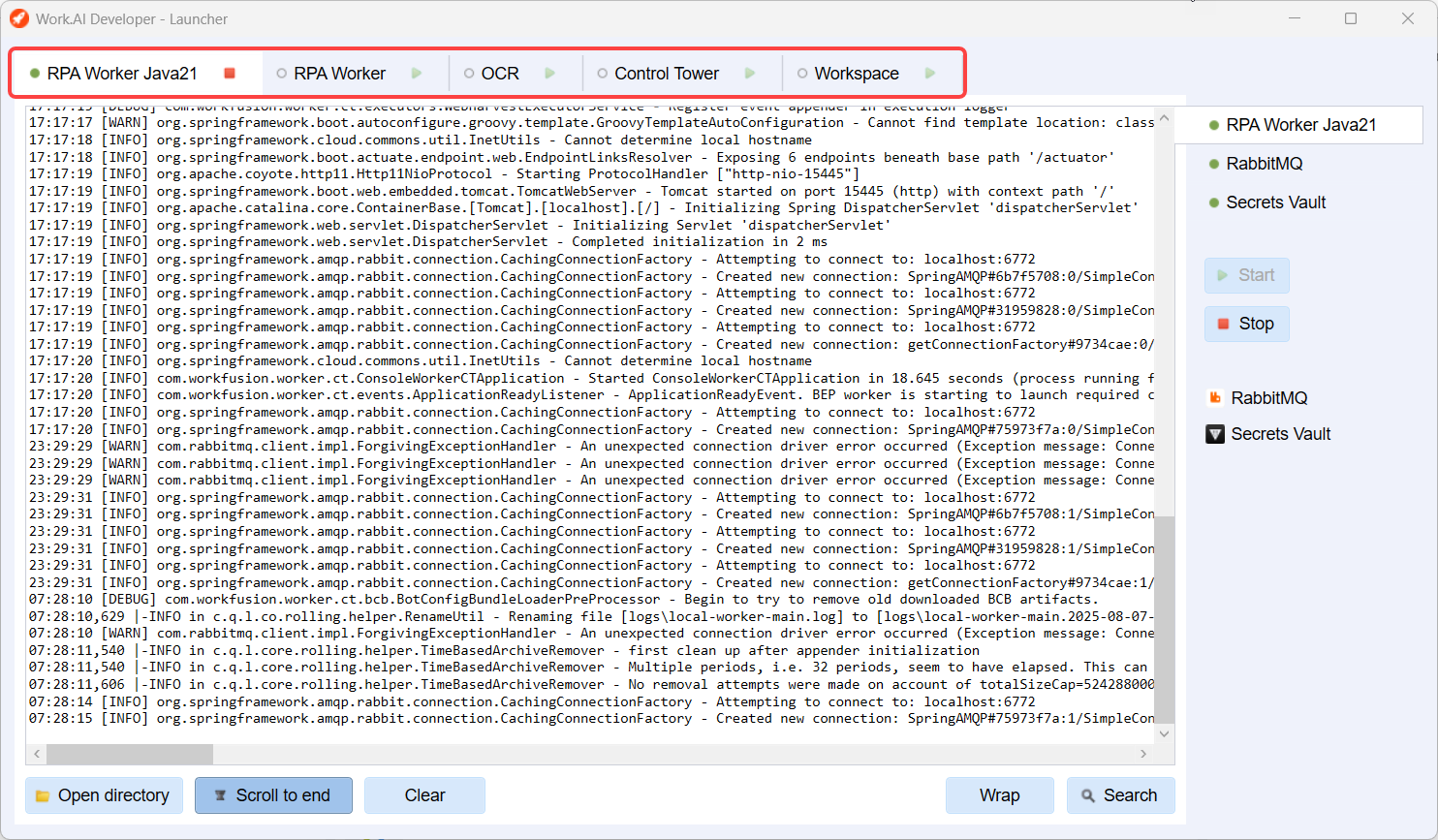The image size is (1438, 840).
Task: Stop RPA Worker Java21 via red tab icon
Action: [230, 74]
